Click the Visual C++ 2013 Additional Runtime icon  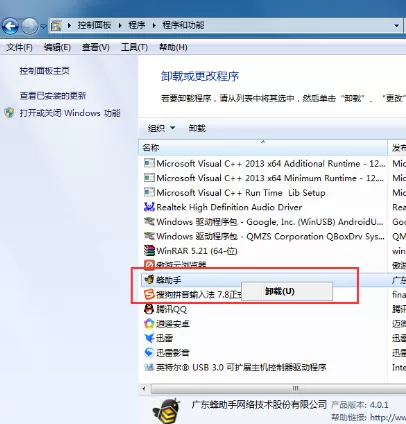[149, 163]
